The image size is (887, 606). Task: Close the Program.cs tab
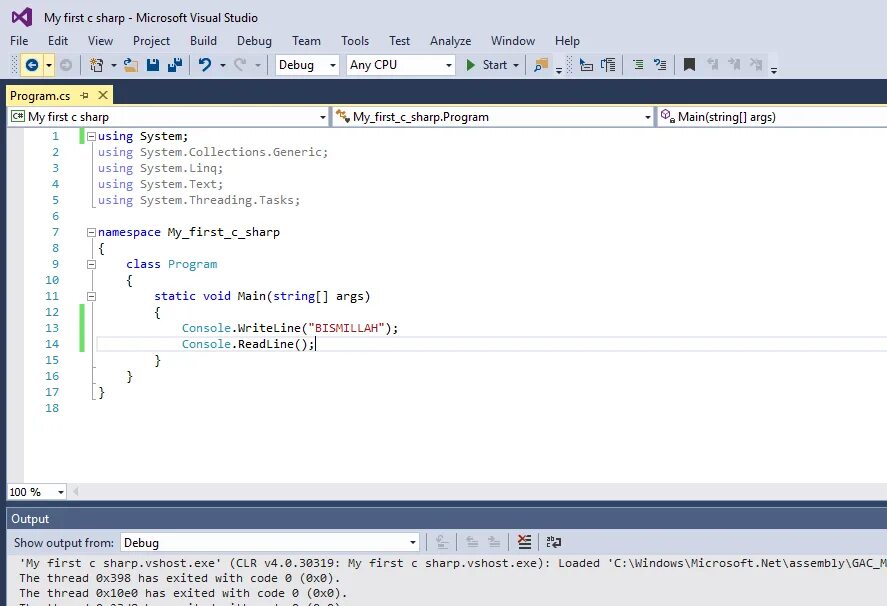coord(103,95)
